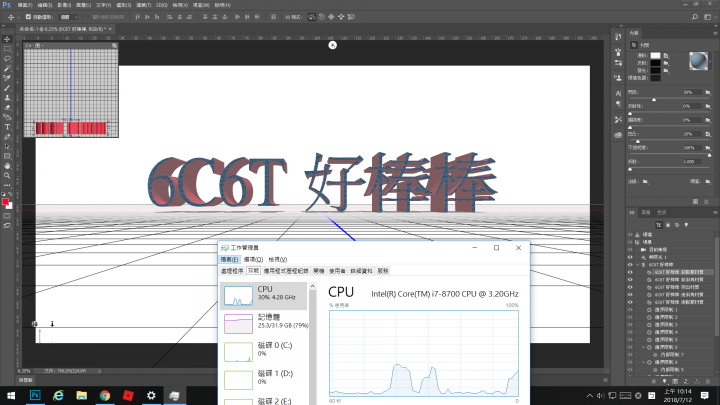Click the 3D pan object mode icon

pos(331,17)
